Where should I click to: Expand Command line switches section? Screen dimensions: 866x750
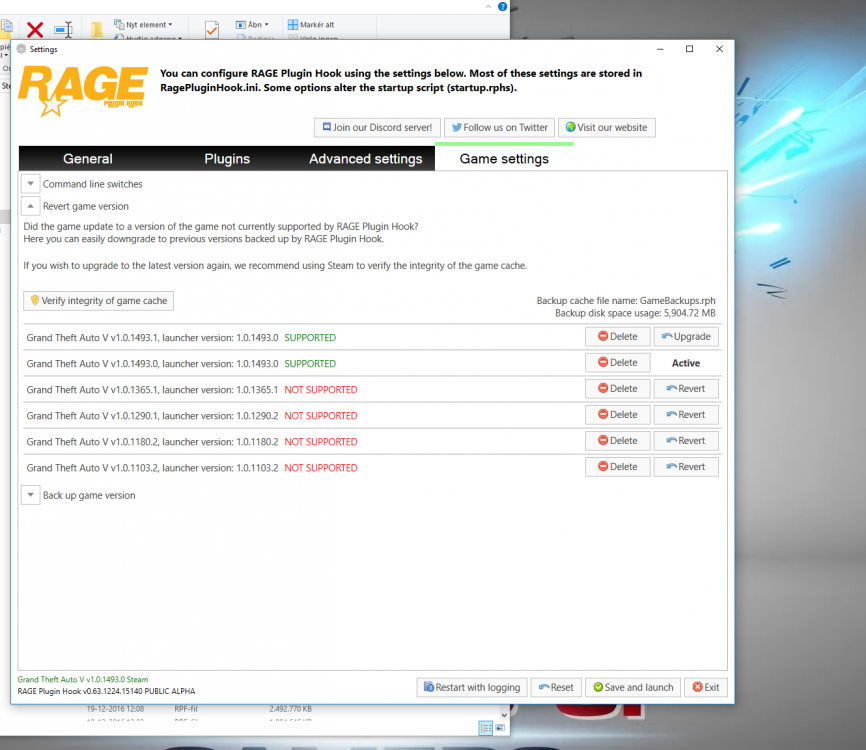click(x=31, y=184)
